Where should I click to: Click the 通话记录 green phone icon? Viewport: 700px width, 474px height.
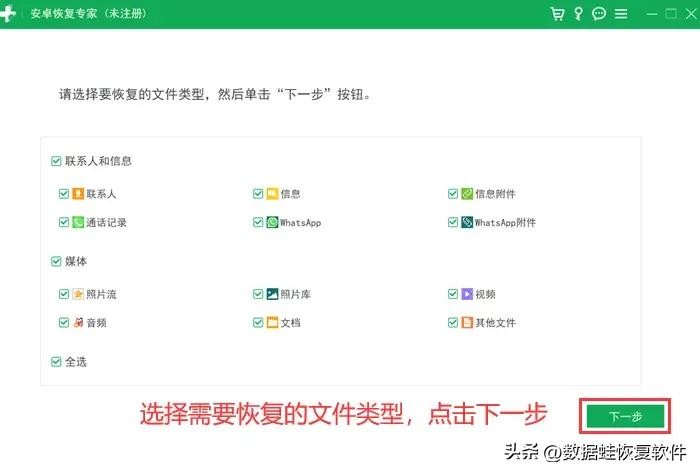tap(78, 222)
